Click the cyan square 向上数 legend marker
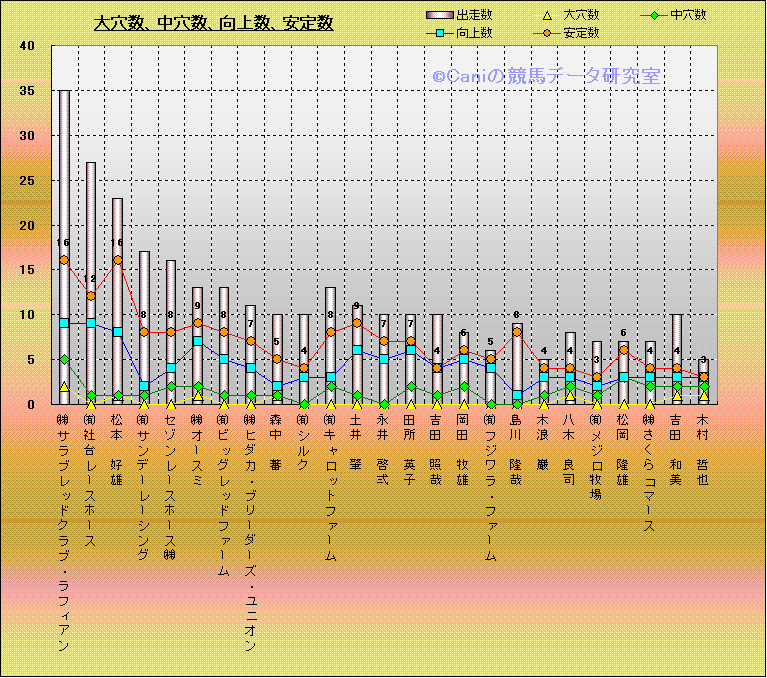The width and height of the screenshot is (767, 678). [440, 33]
